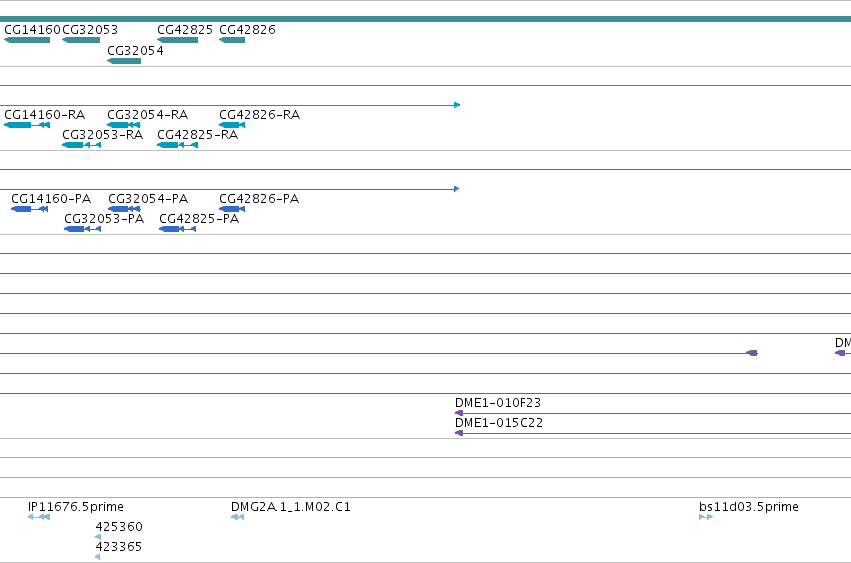Click the 423365 feature arrow

[x=98, y=557]
